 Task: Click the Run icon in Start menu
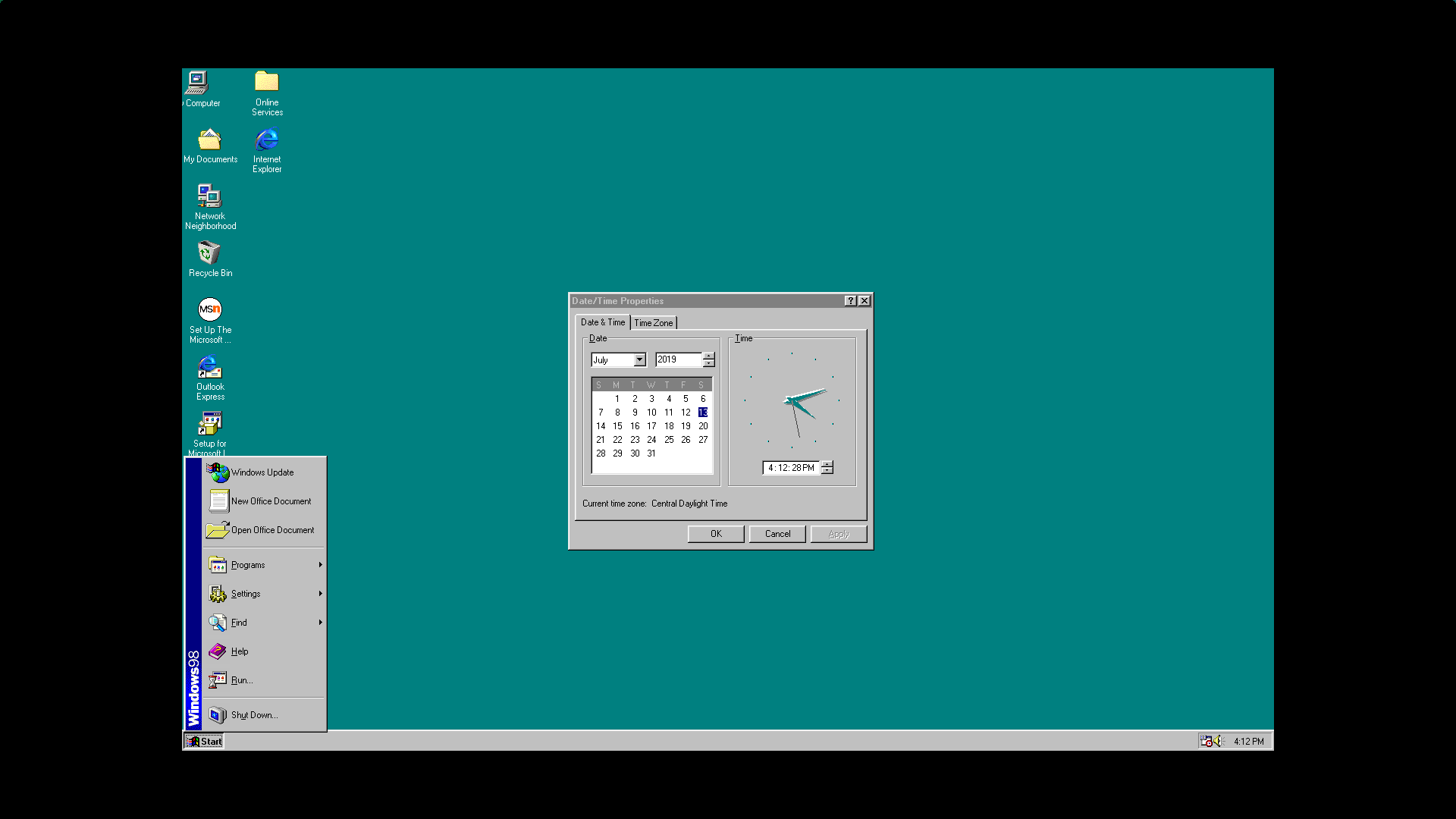click(x=218, y=680)
